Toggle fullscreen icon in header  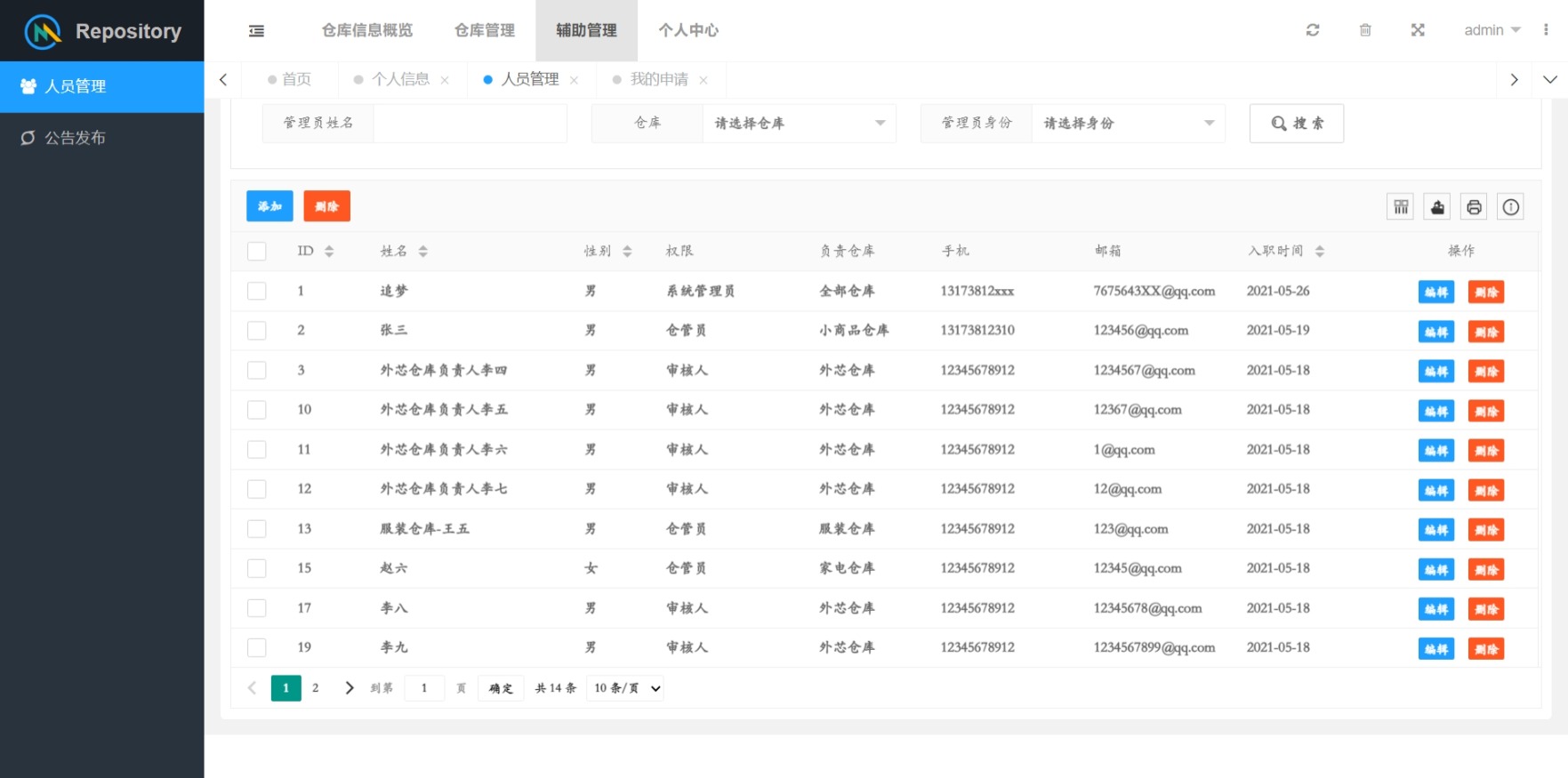(x=1418, y=30)
